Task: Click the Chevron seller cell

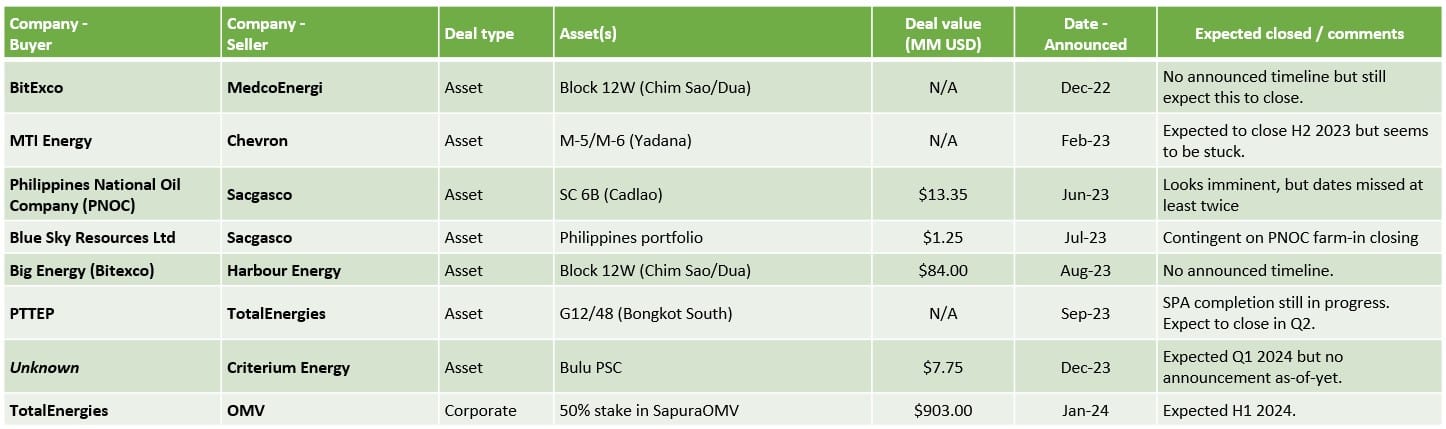Action: coord(257,141)
